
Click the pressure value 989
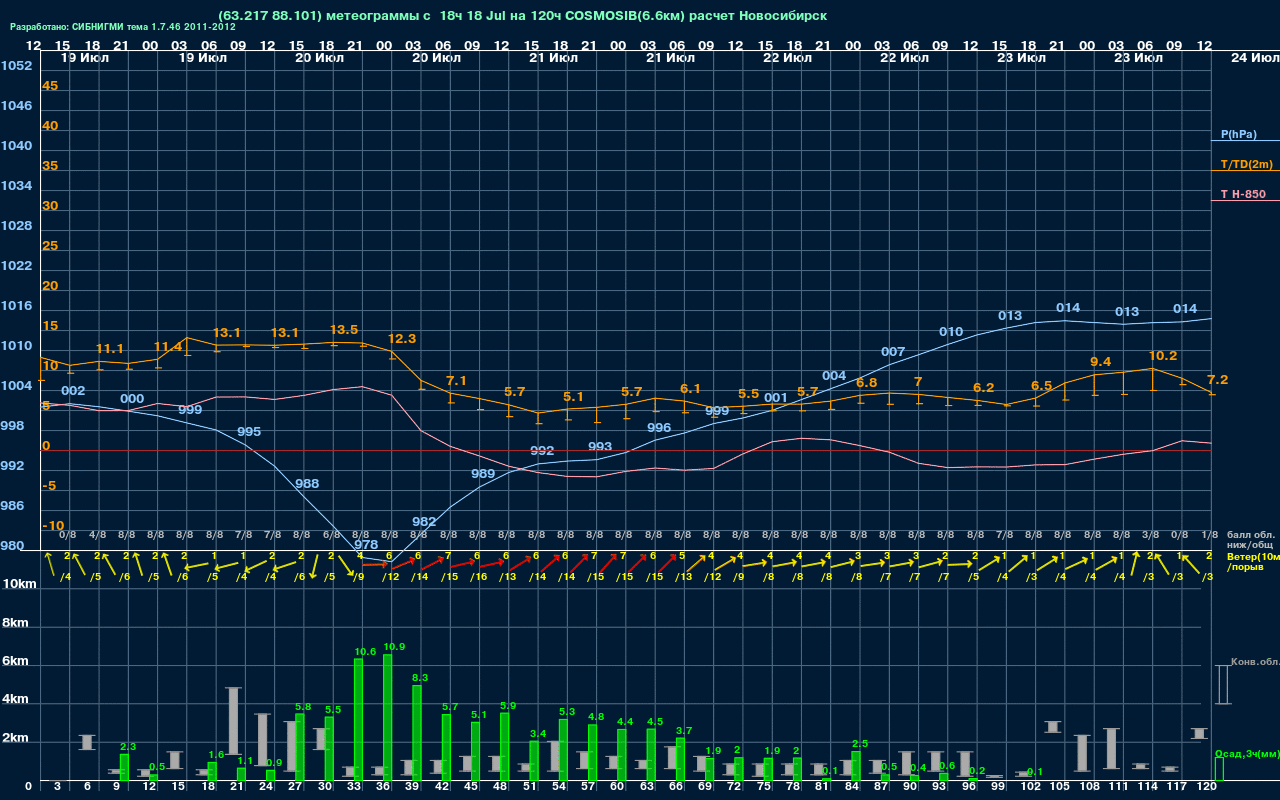483,474
